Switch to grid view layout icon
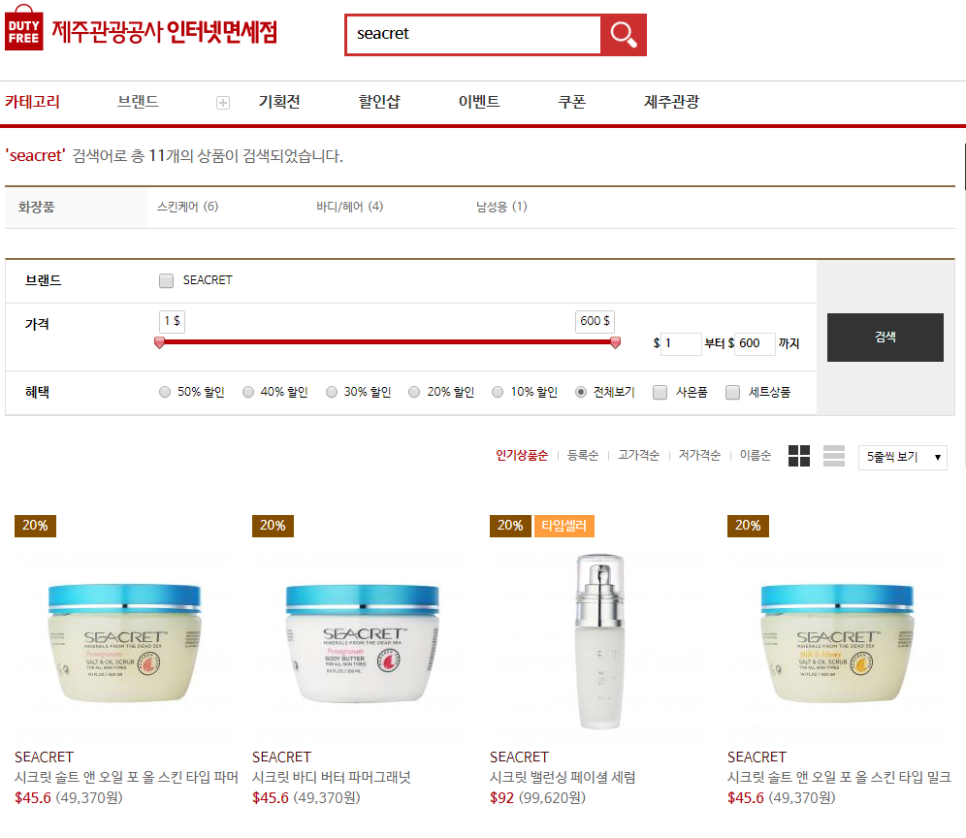The width and height of the screenshot is (966, 838). click(x=799, y=456)
